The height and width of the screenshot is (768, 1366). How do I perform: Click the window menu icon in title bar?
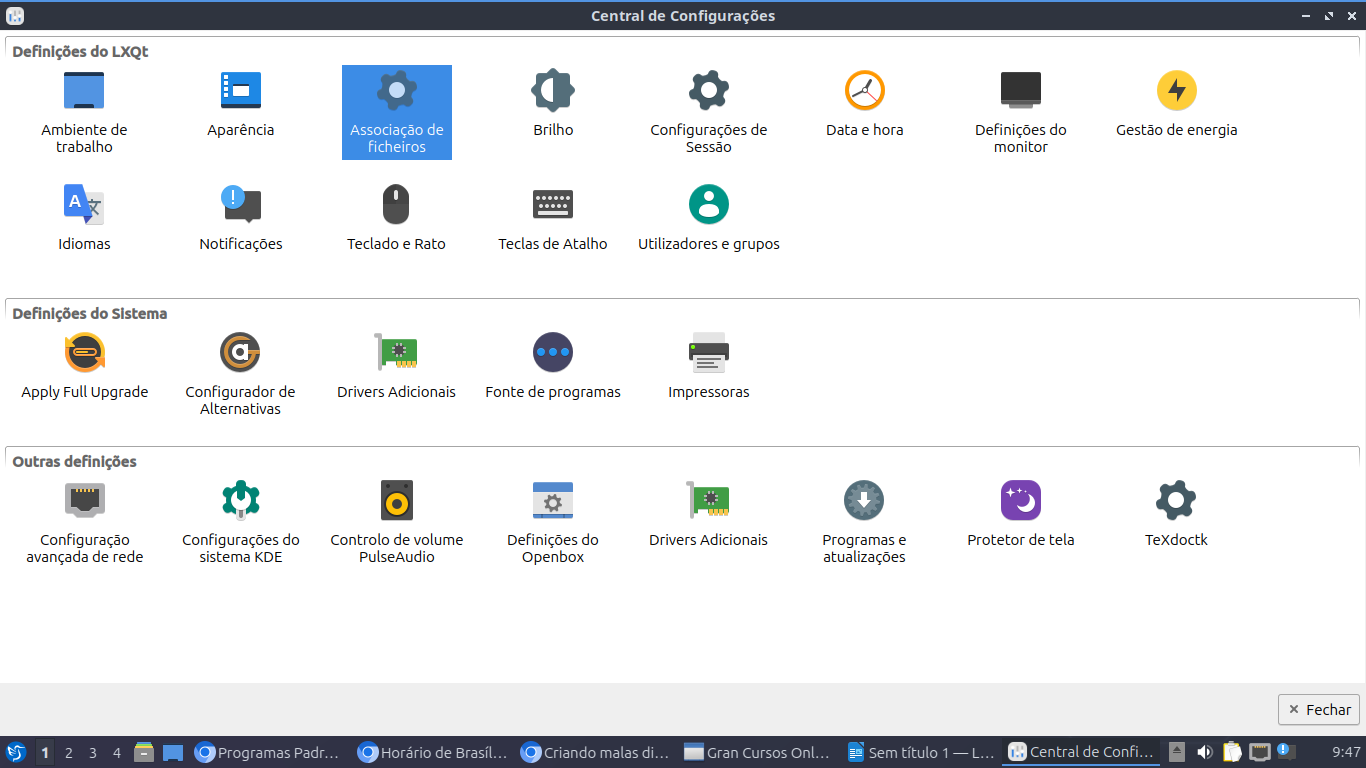(15, 15)
